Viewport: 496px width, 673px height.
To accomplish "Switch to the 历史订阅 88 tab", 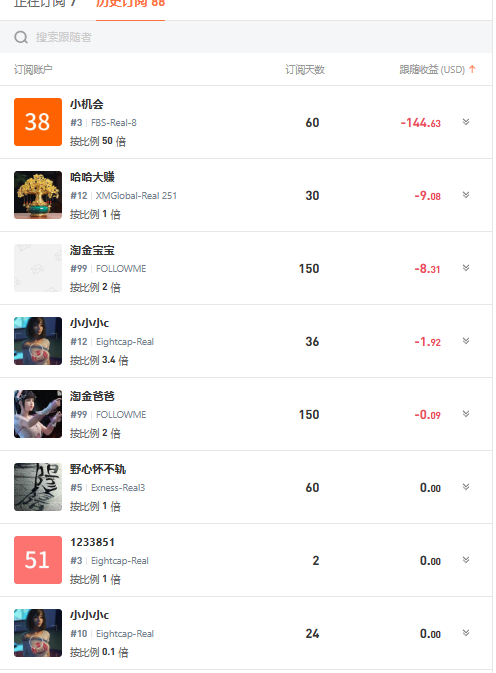I will 130,3.
